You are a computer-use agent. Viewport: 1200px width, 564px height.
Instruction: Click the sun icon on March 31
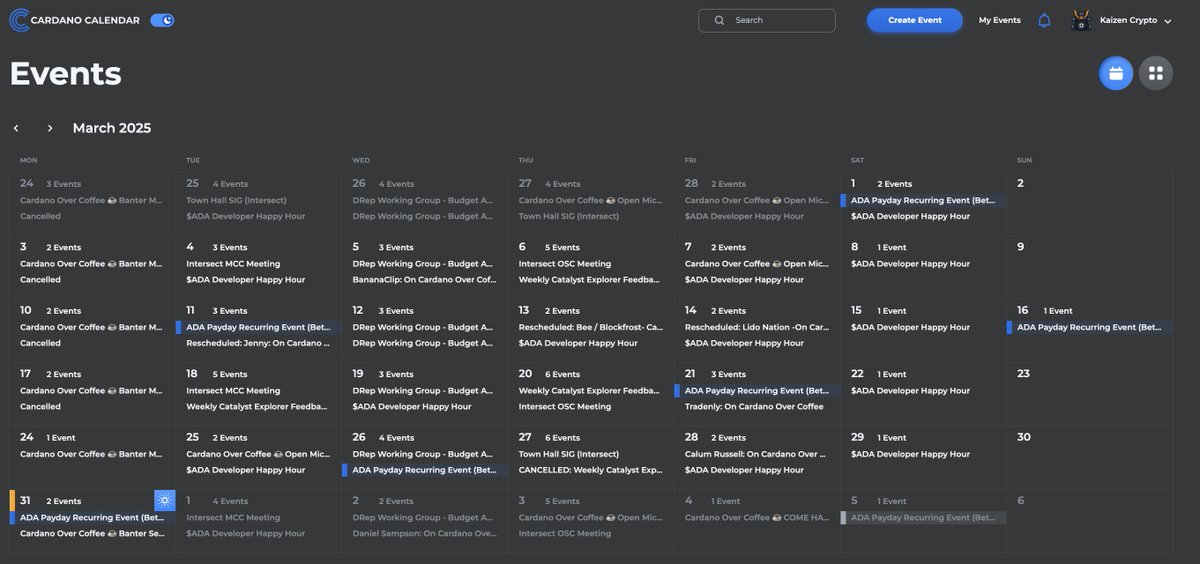point(165,500)
